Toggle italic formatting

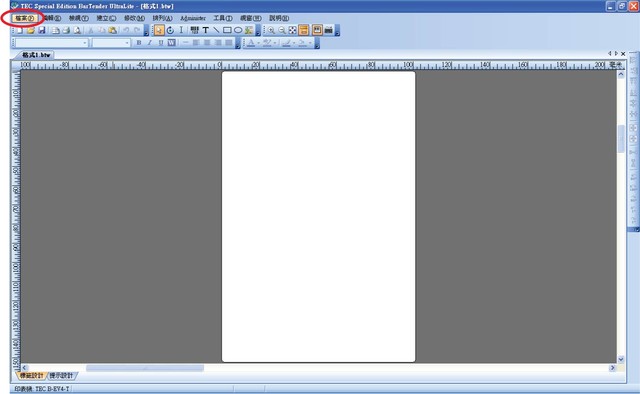[x=150, y=42]
